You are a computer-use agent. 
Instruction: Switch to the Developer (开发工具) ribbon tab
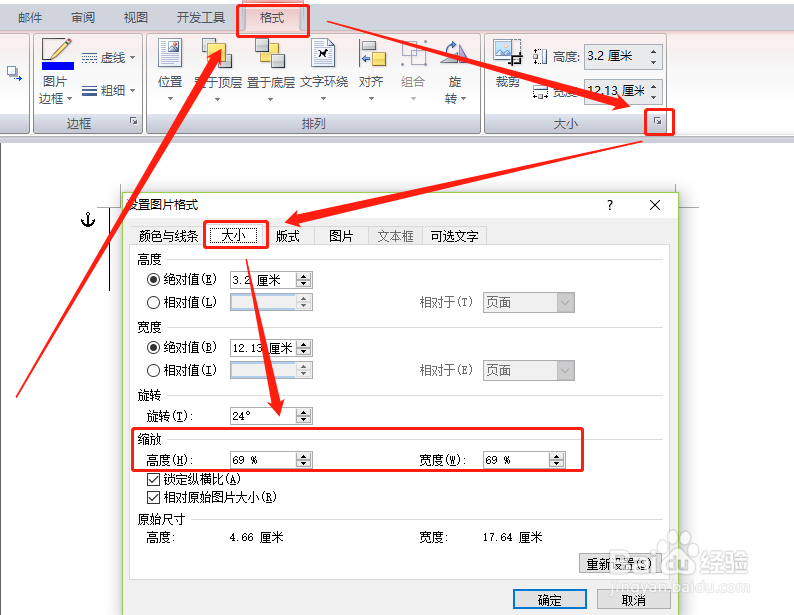[201, 18]
